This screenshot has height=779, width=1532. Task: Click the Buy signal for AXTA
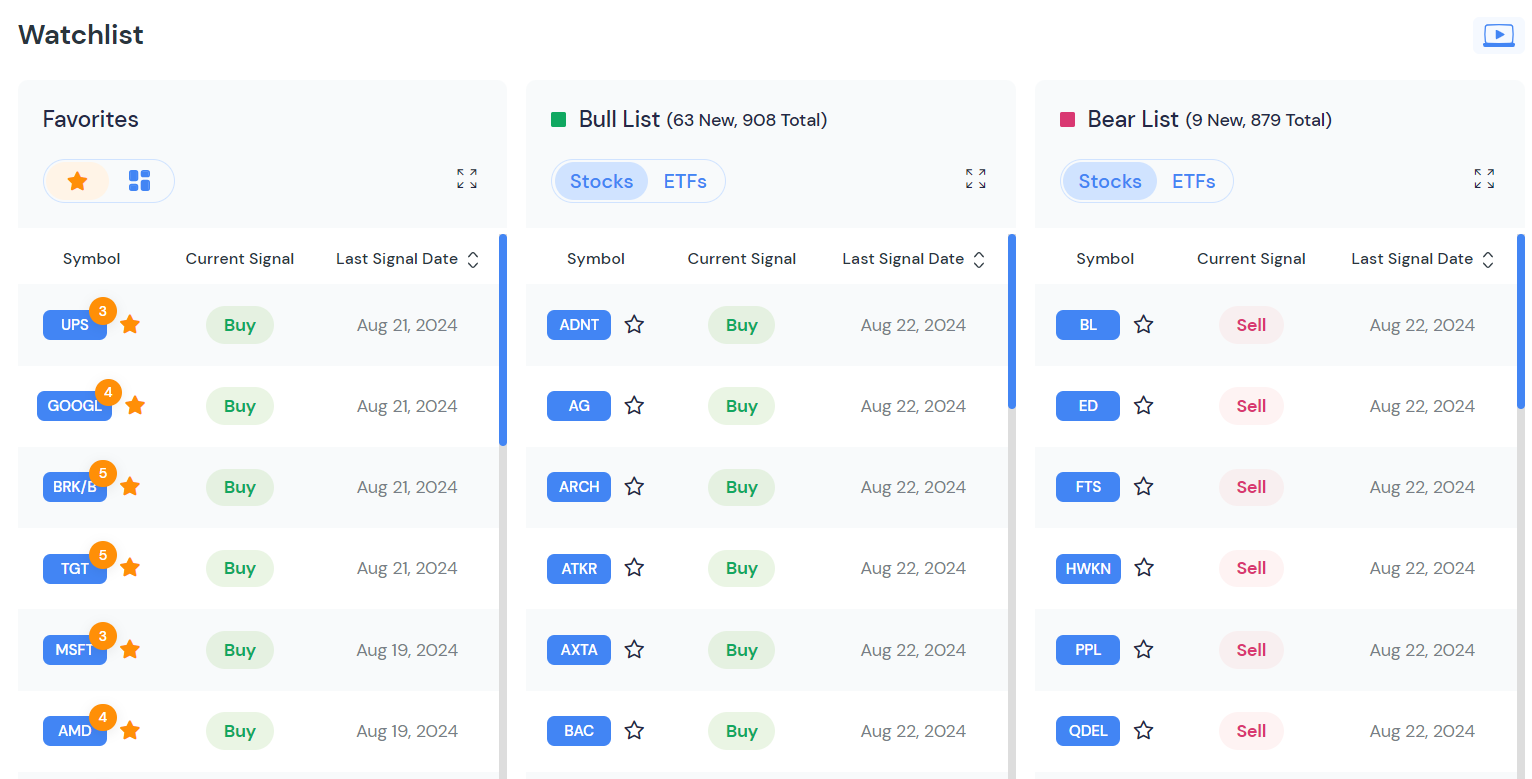(x=741, y=650)
